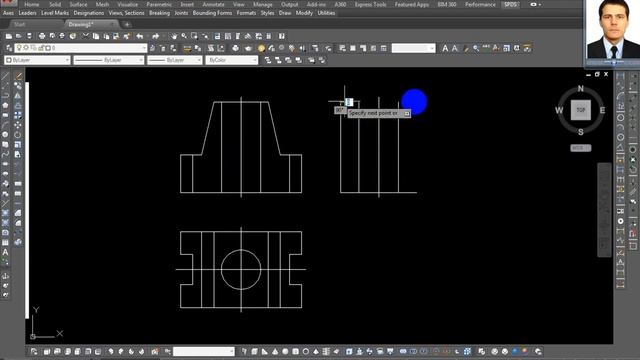Click the circle in the plan view drawing
This screenshot has width=640, height=360.
[x=241, y=269]
